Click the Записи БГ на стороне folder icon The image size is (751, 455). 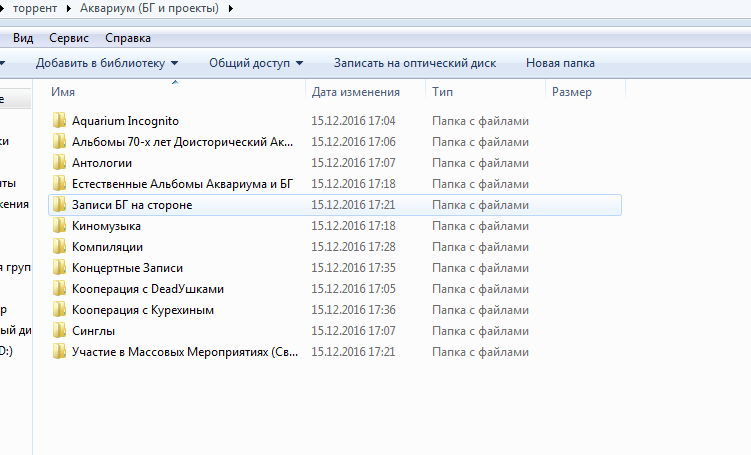59,205
